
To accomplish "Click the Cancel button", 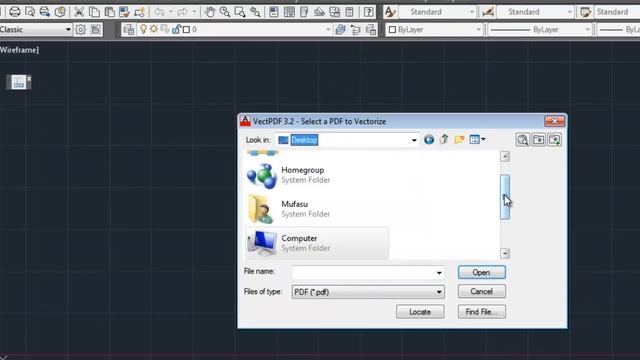I will 482,291.
